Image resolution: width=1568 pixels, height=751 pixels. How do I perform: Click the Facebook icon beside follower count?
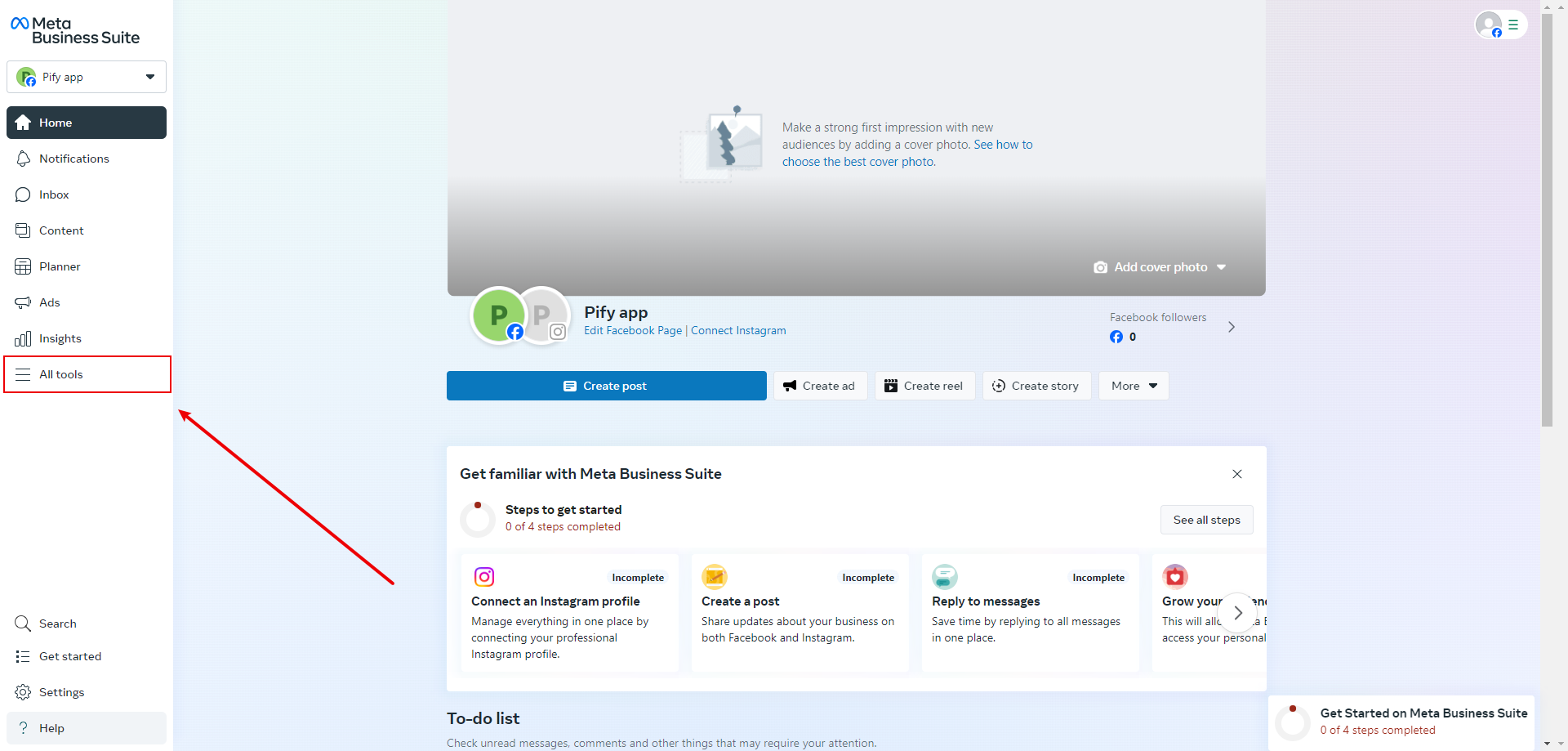pos(1116,337)
